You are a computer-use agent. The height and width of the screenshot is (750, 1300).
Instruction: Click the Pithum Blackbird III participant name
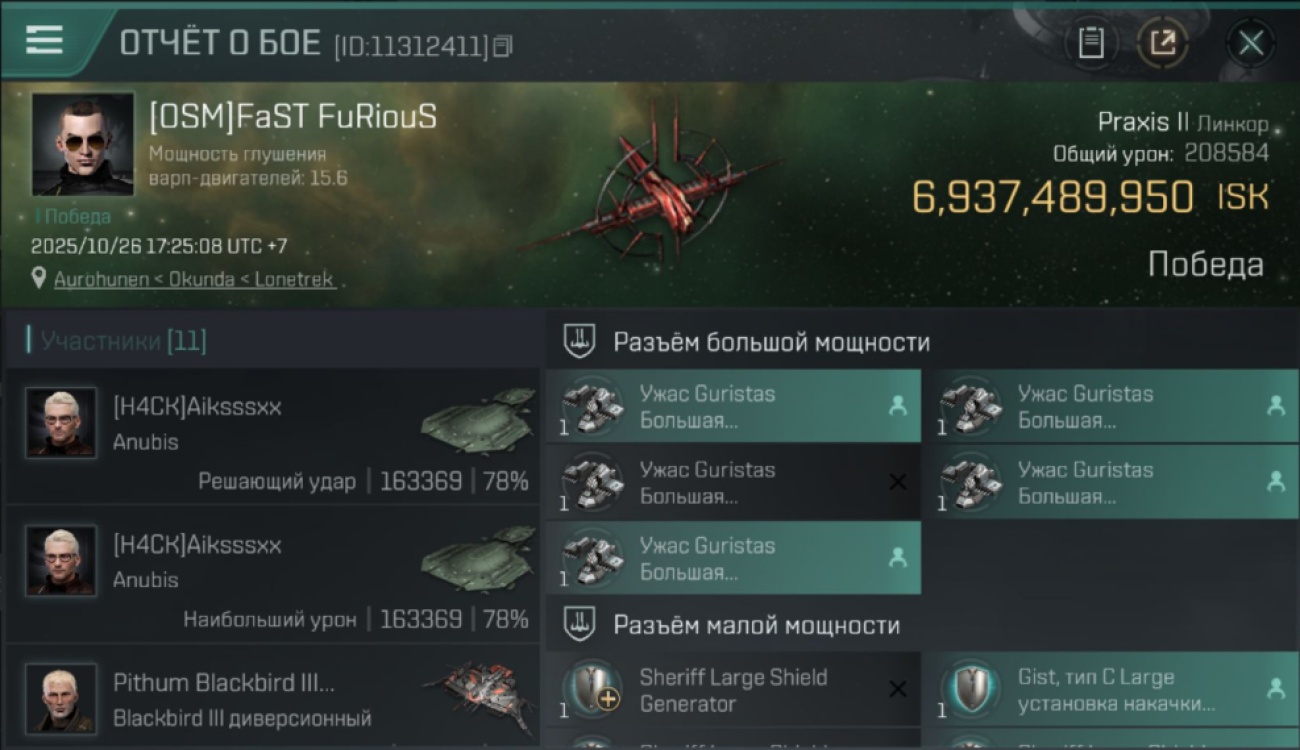[223, 683]
